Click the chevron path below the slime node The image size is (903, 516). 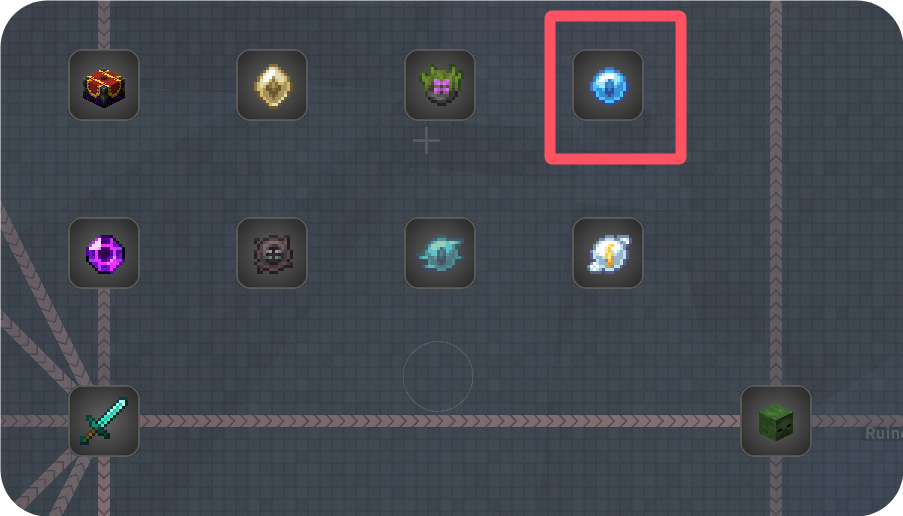click(776, 486)
